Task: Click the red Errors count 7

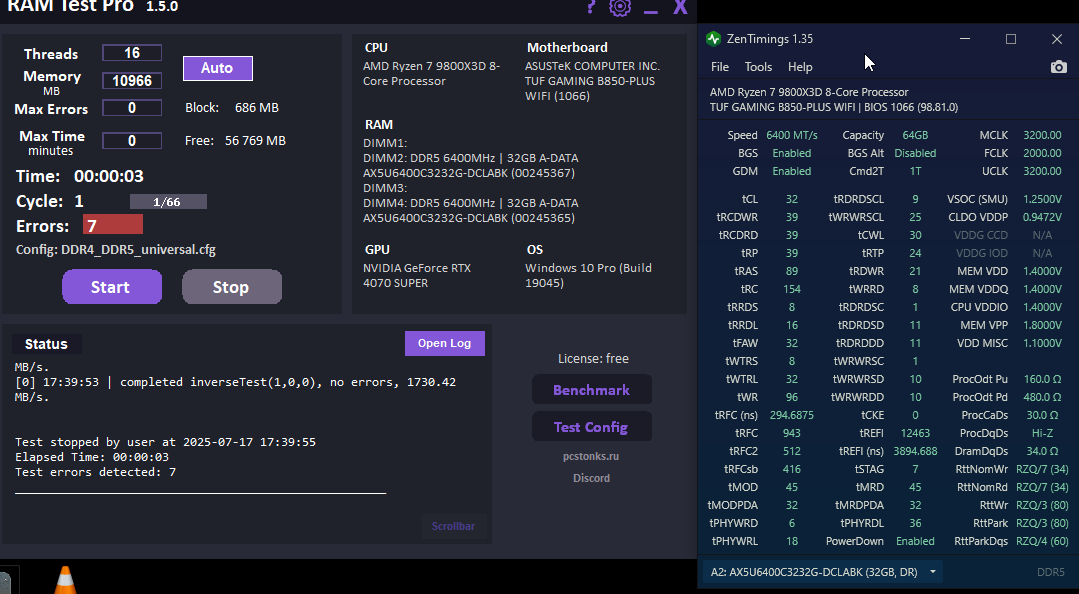Action: coord(113,225)
